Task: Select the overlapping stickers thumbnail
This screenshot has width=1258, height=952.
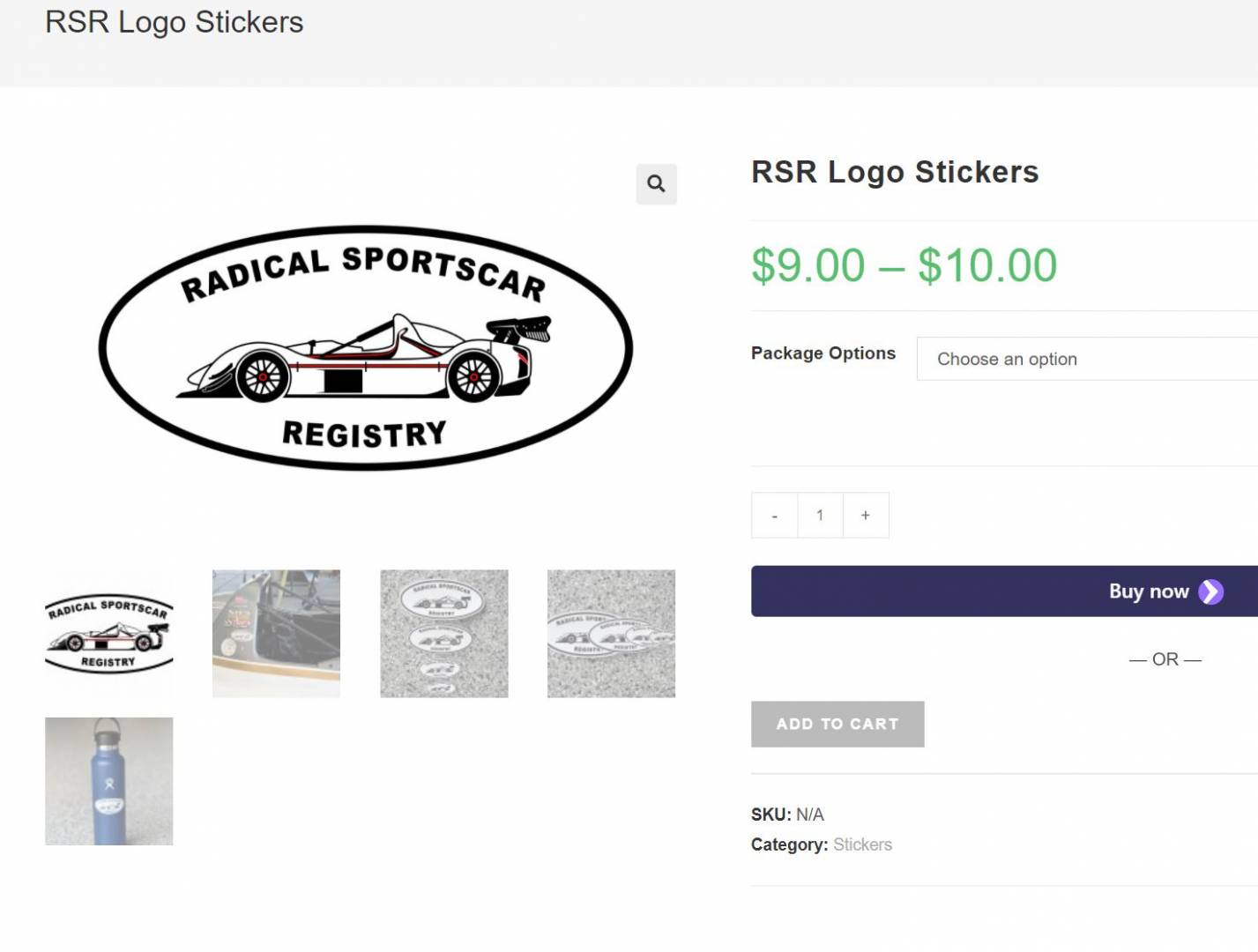Action: pos(611,633)
